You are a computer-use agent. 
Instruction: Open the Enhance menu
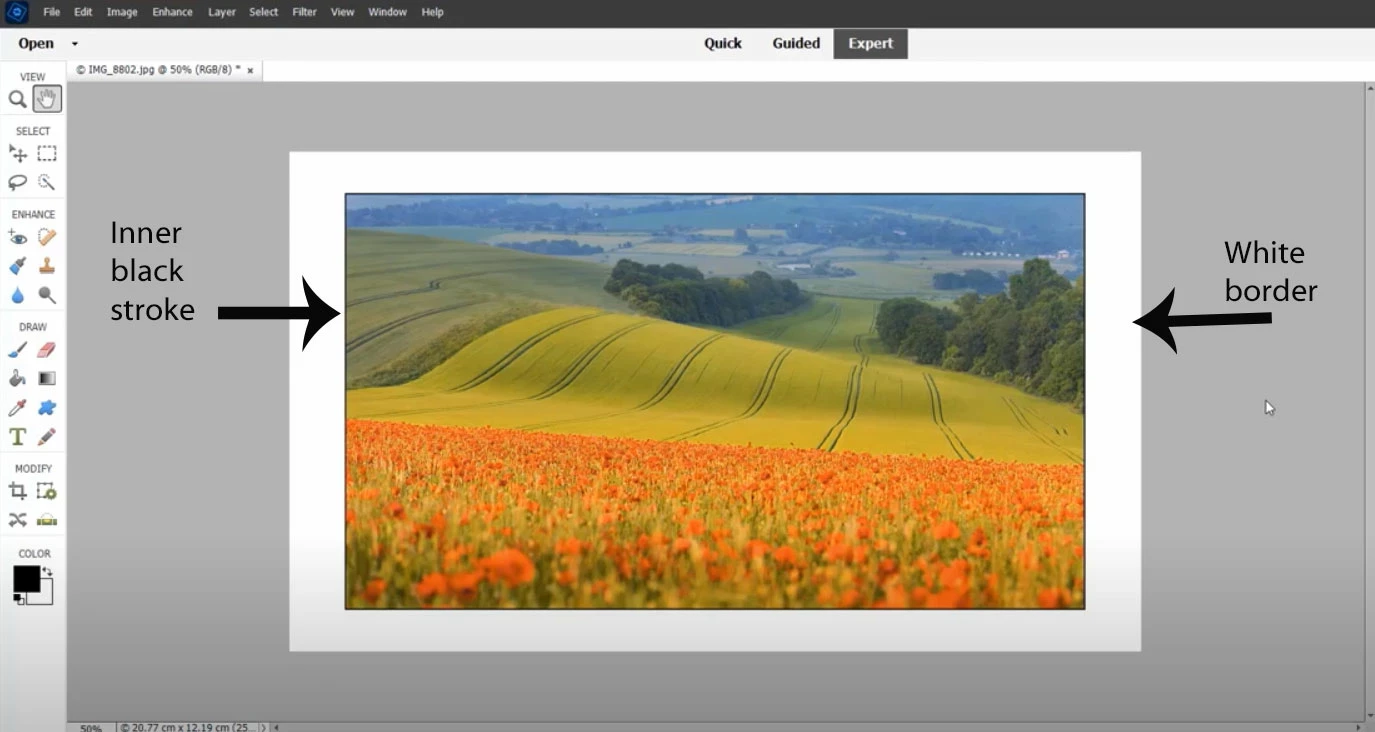[172, 12]
